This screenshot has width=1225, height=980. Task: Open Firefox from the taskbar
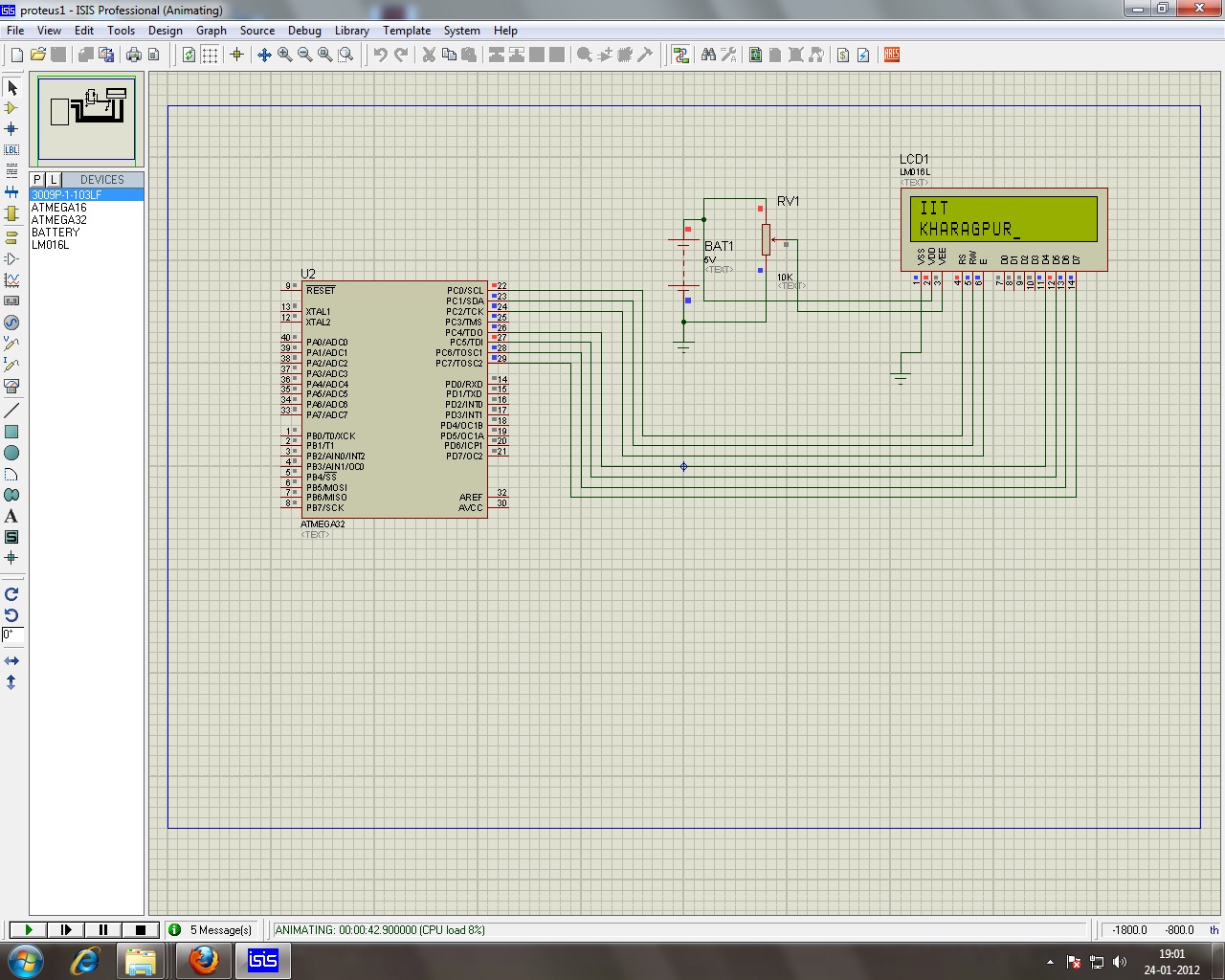point(203,960)
